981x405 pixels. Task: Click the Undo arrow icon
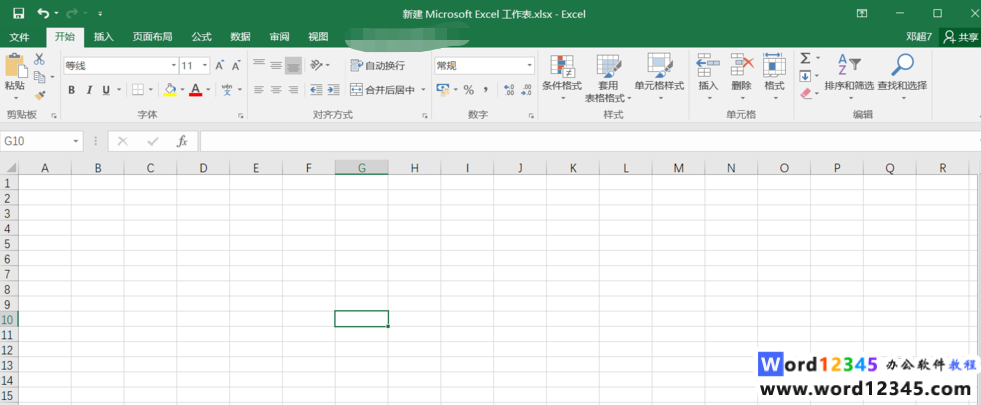pyautogui.click(x=43, y=13)
